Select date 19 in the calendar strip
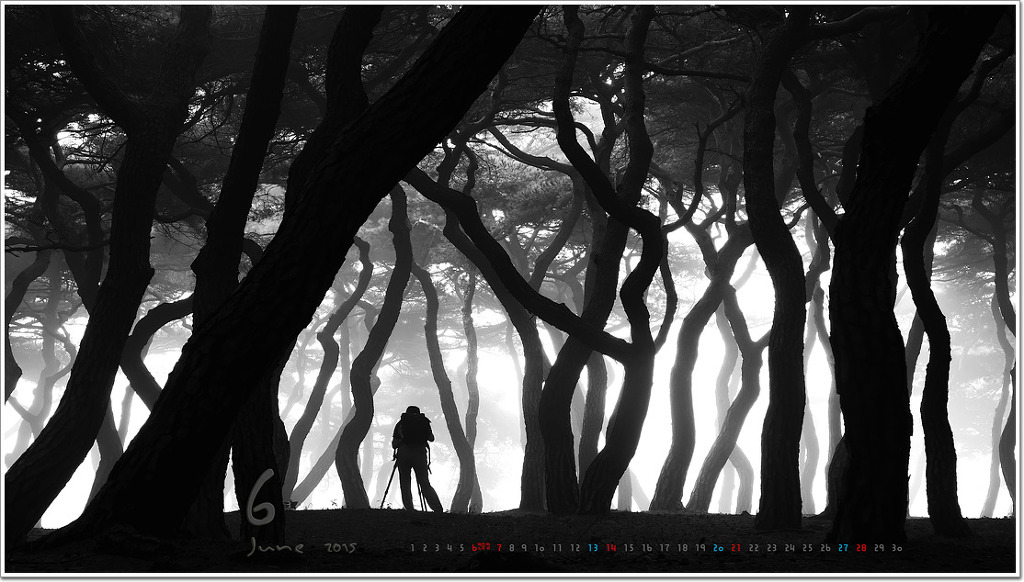The image size is (1024, 582). [x=700, y=548]
